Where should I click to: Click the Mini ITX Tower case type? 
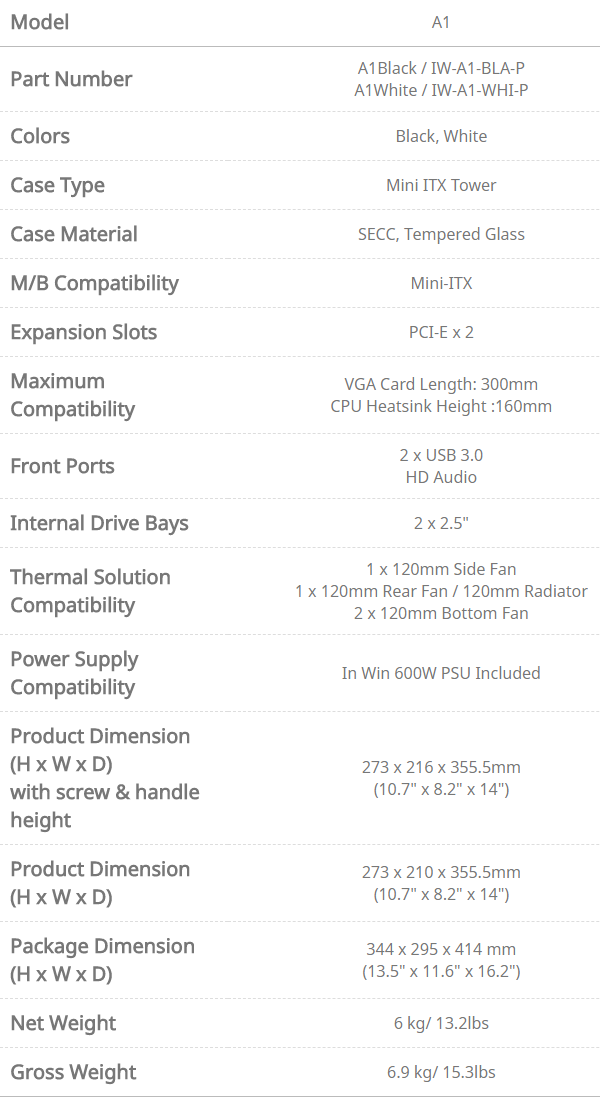(441, 185)
